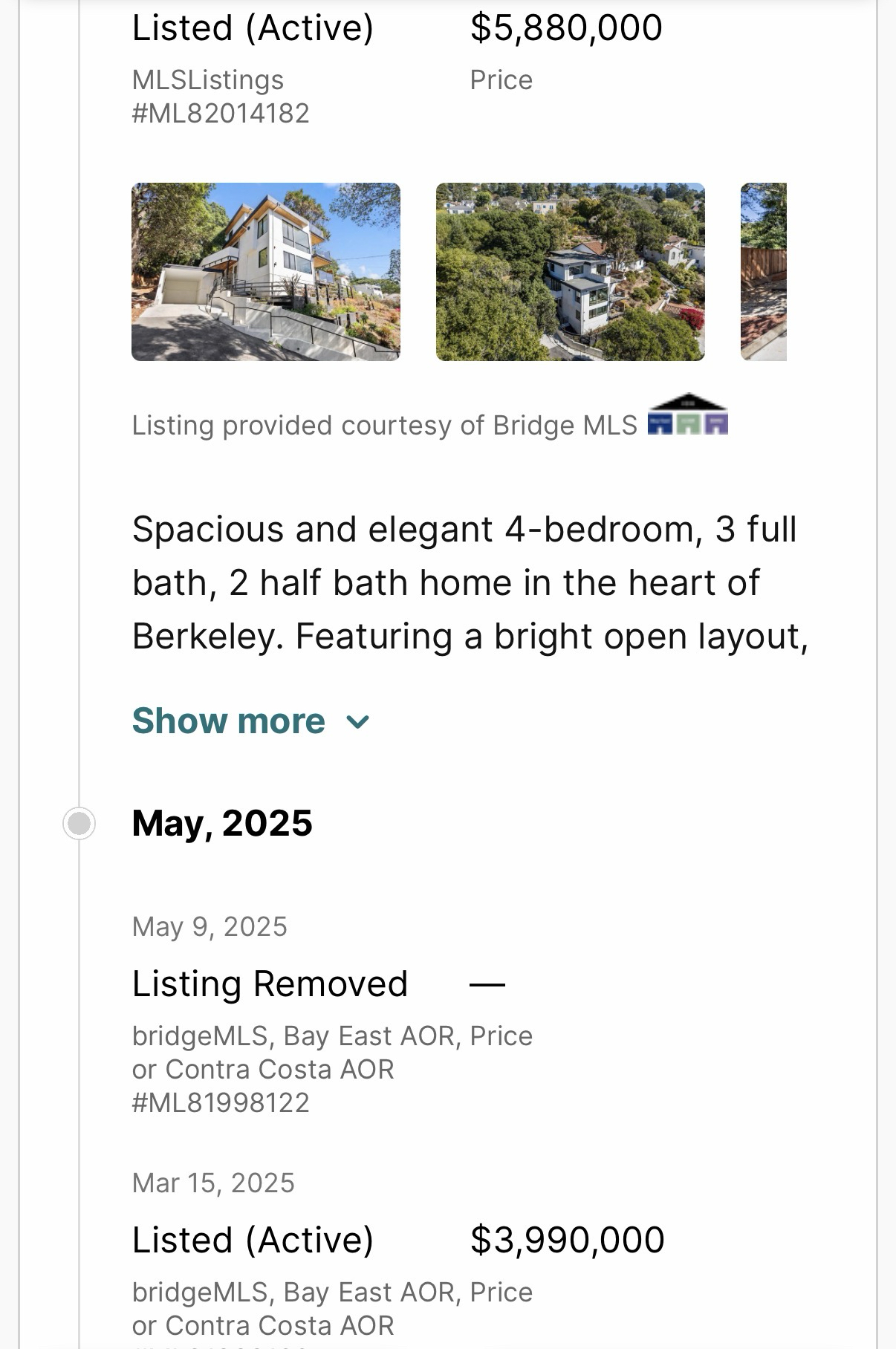
Task: Click the Listing Removed event title
Action: pos(270,984)
